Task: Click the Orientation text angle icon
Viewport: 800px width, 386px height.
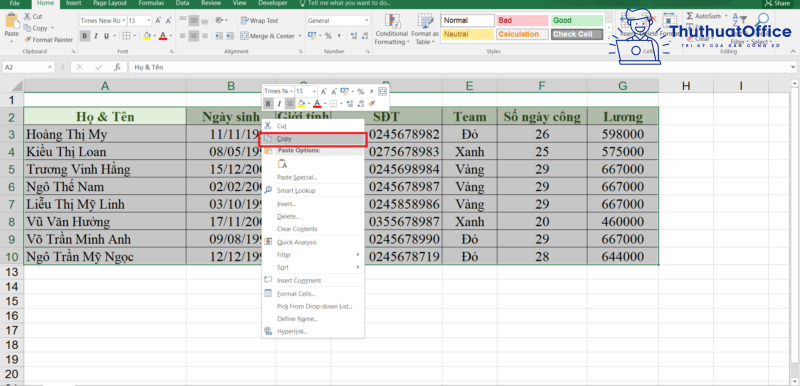Action: coord(220,21)
